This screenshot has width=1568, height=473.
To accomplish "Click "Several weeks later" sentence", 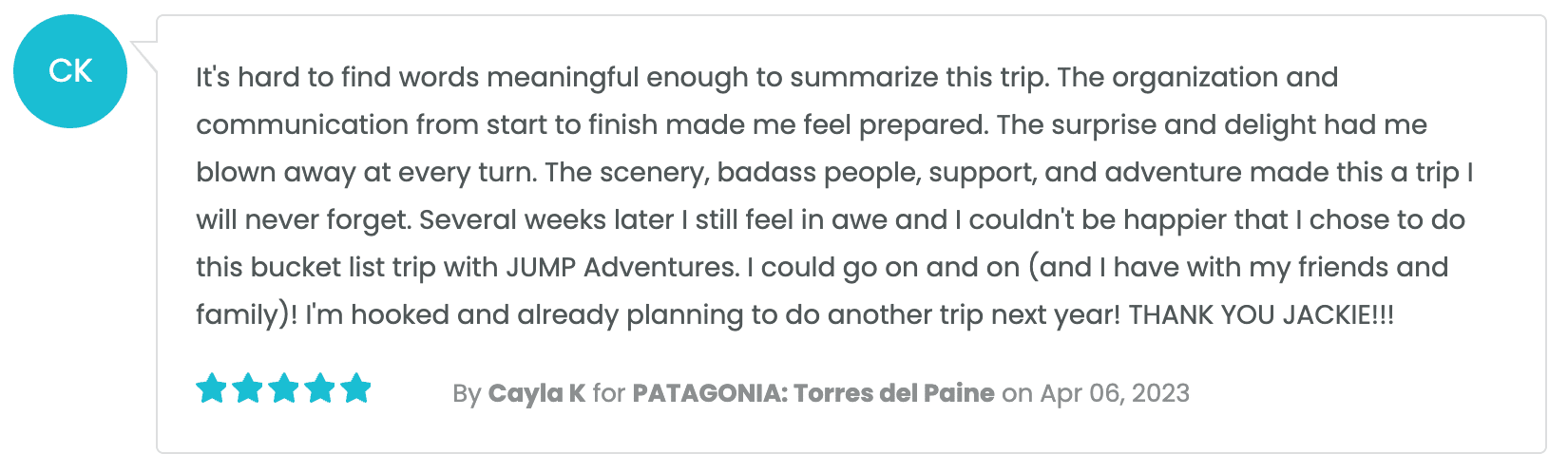I will coord(546,219).
